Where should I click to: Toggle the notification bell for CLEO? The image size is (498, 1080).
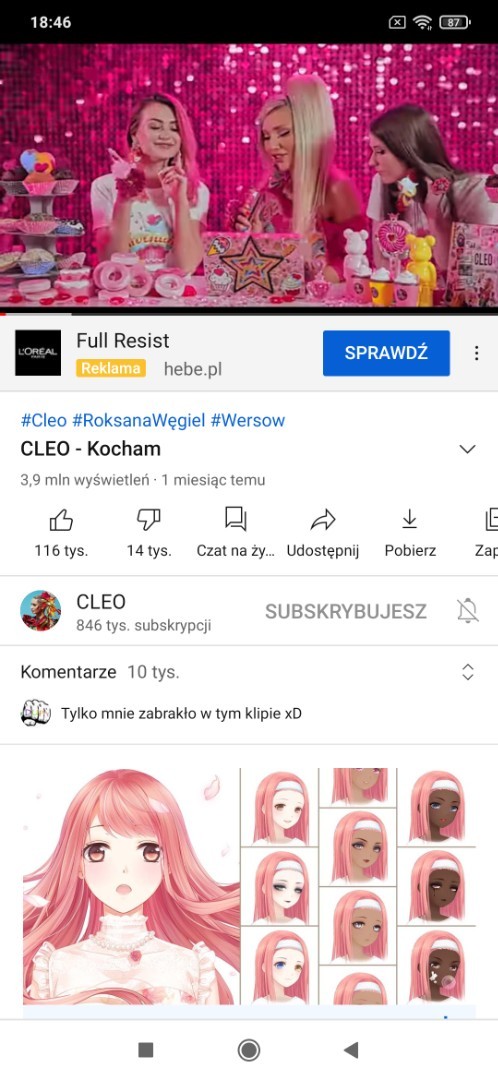tap(468, 610)
